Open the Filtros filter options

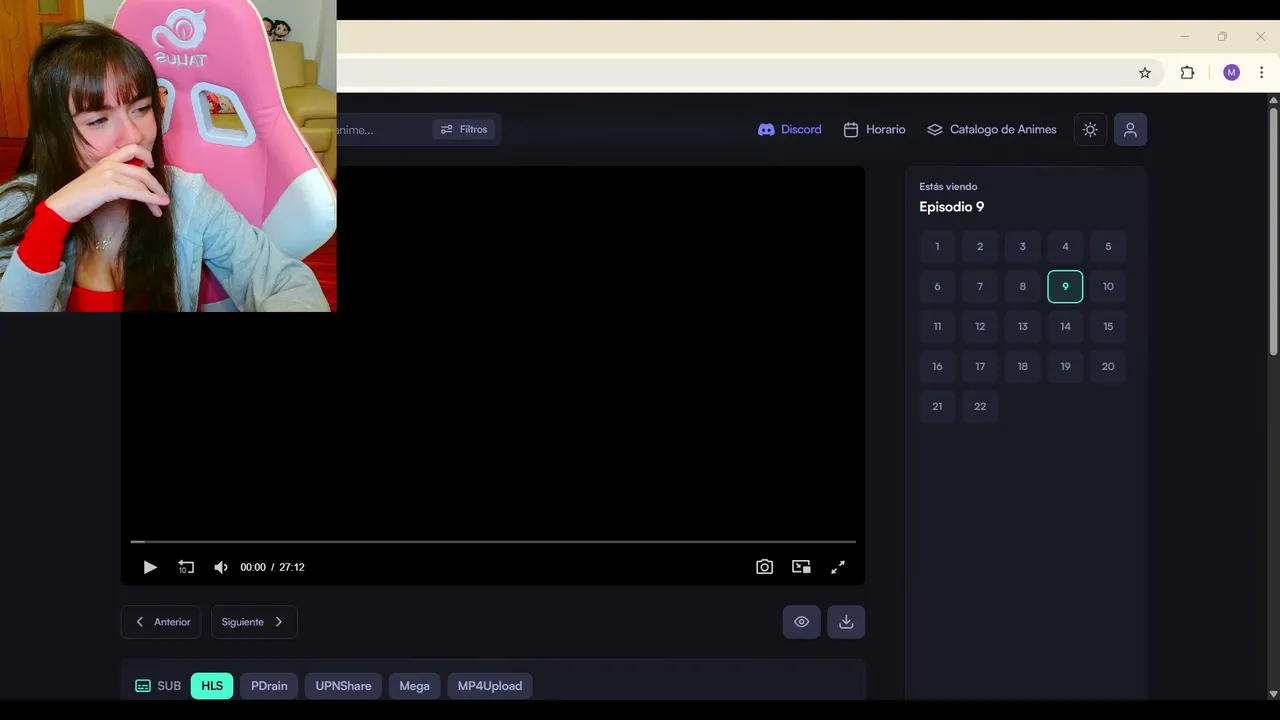[x=464, y=129]
